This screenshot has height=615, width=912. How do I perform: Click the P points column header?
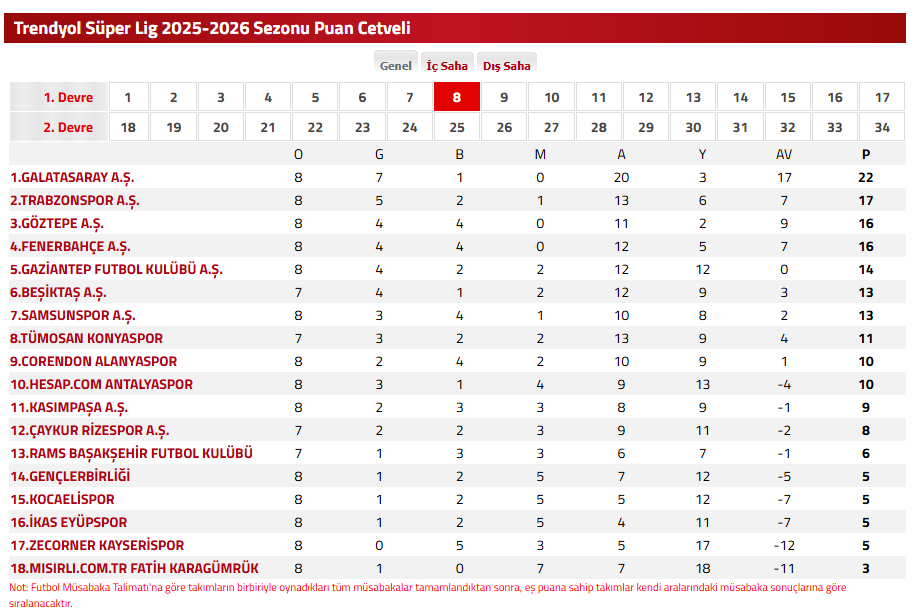click(x=866, y=154)
